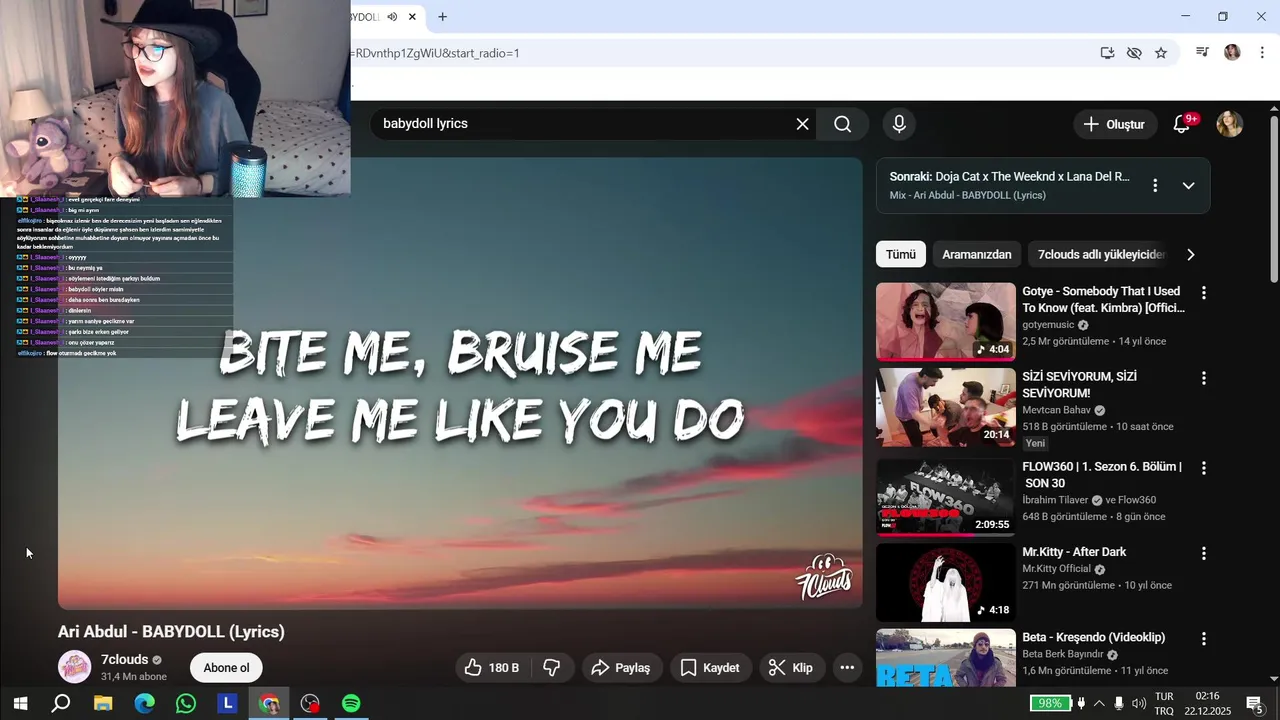Bookmark this page with star icon

tap(1161, 53)
